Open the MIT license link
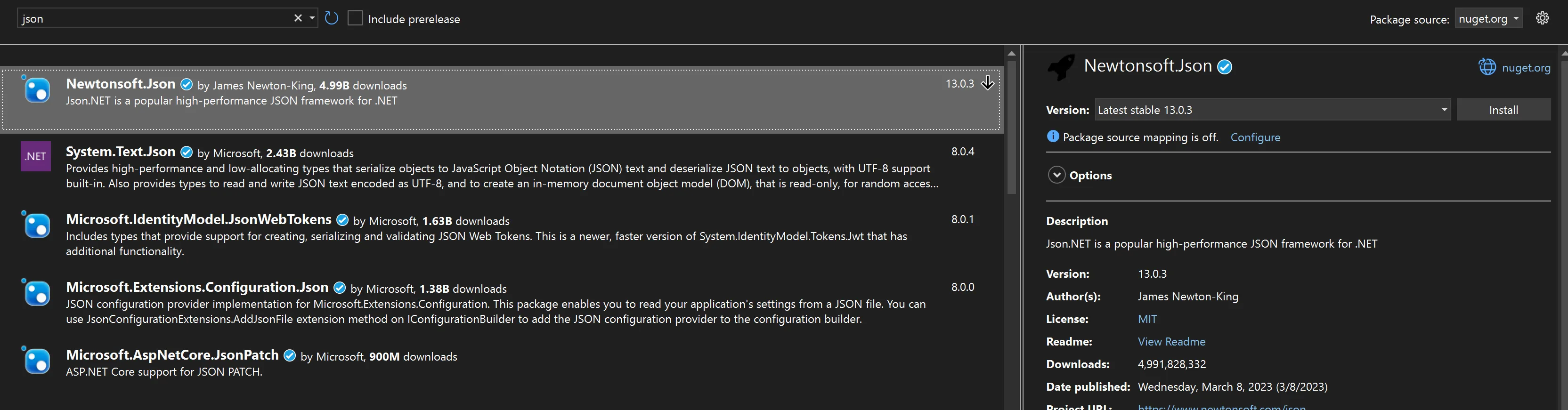This screenshot has width=1568, height=410. 1147,319
